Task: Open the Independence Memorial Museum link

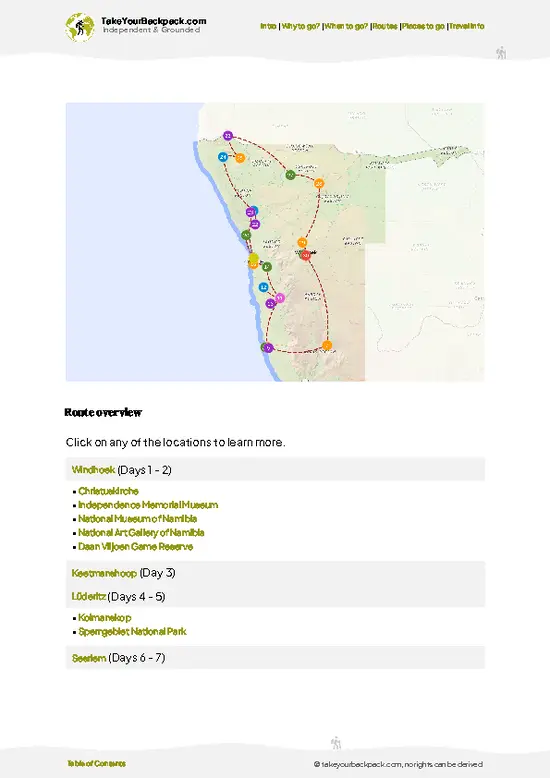Action: [148, 505]
